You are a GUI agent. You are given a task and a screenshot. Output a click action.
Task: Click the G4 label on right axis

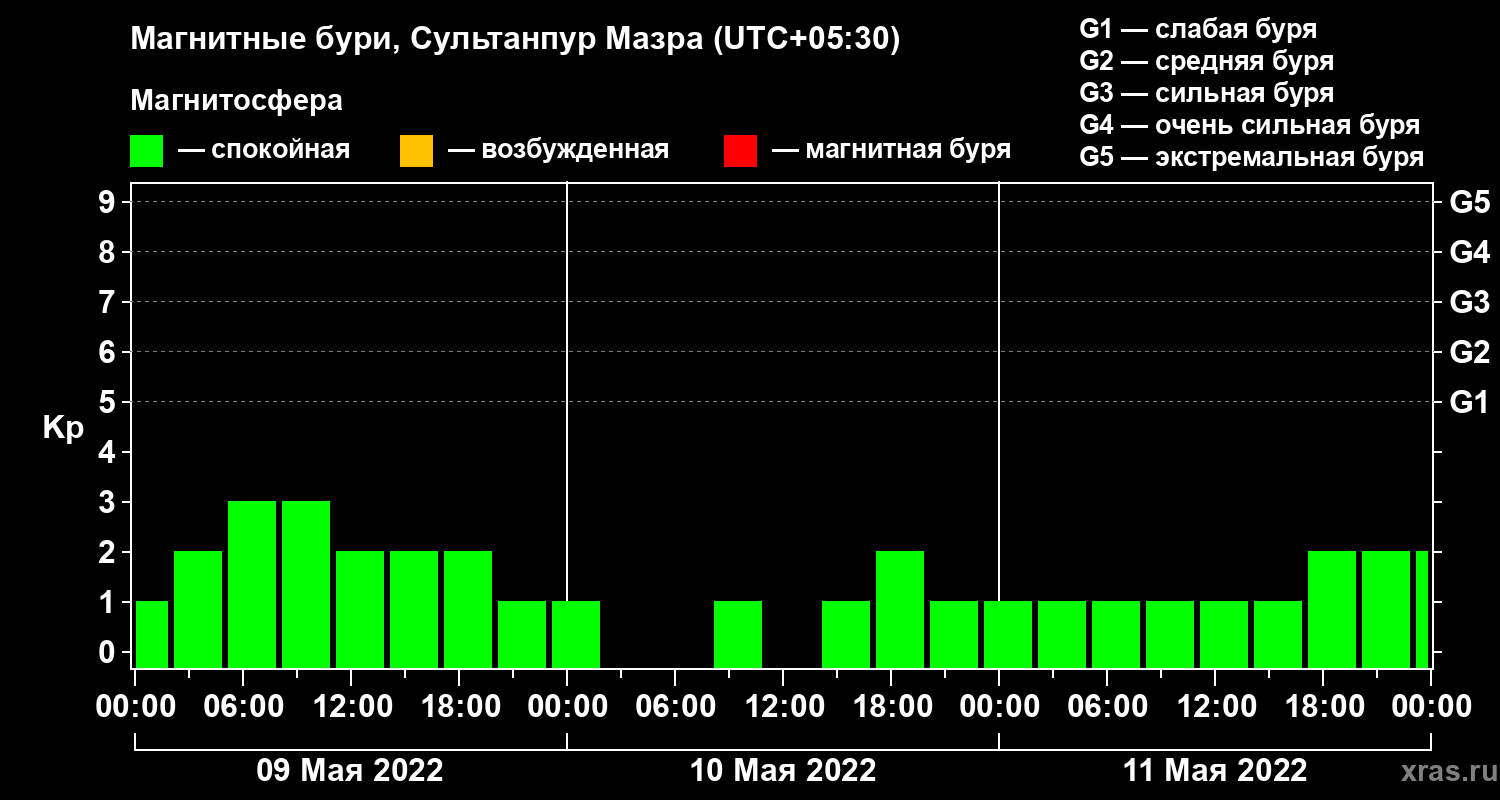click(1469, 252)
